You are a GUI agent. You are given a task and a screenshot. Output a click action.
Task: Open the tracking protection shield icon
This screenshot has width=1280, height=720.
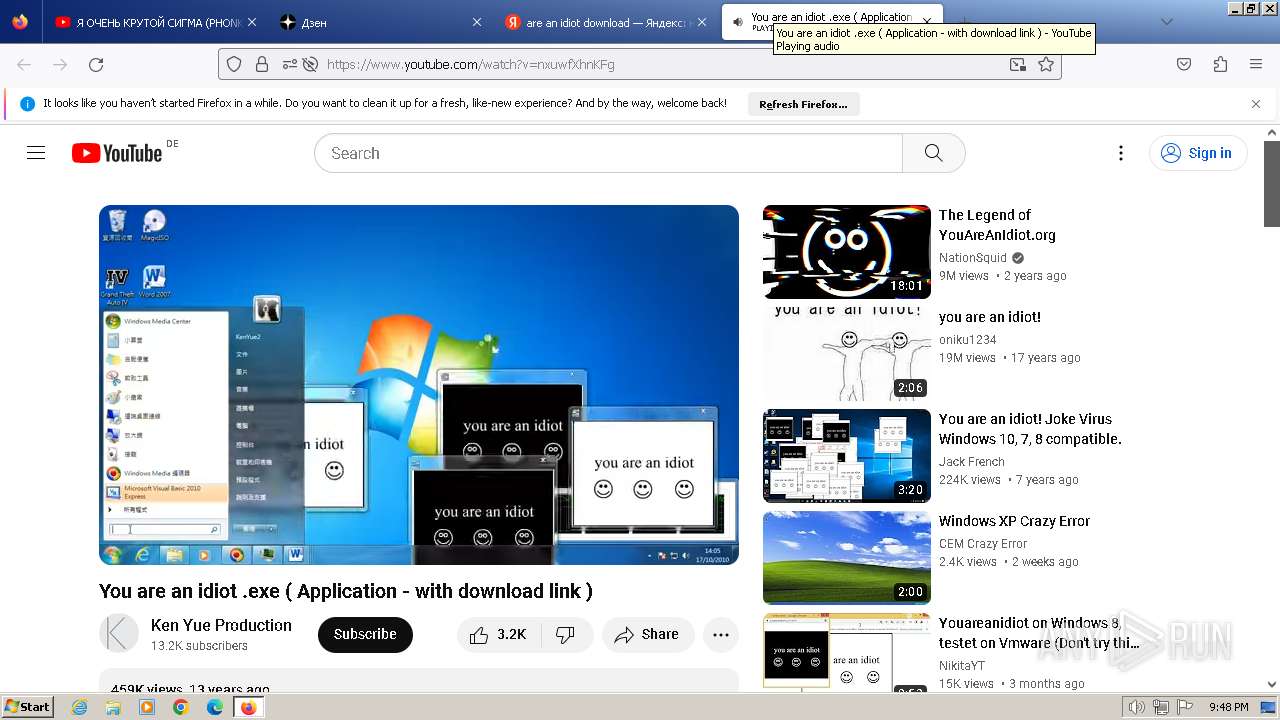(234, 64)
